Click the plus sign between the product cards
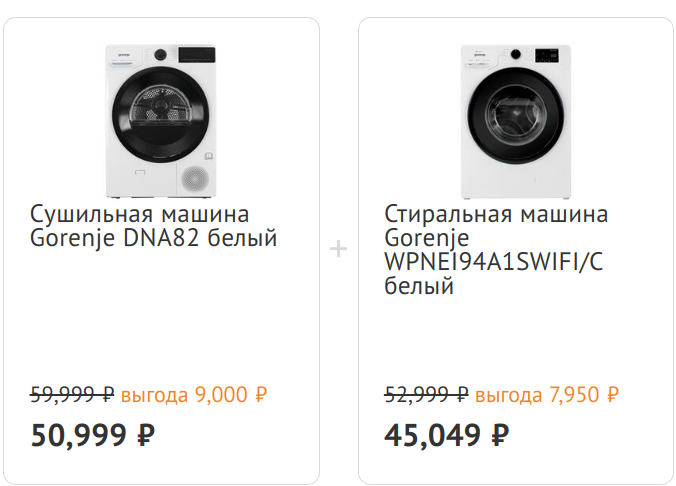 tap(339, 249)
